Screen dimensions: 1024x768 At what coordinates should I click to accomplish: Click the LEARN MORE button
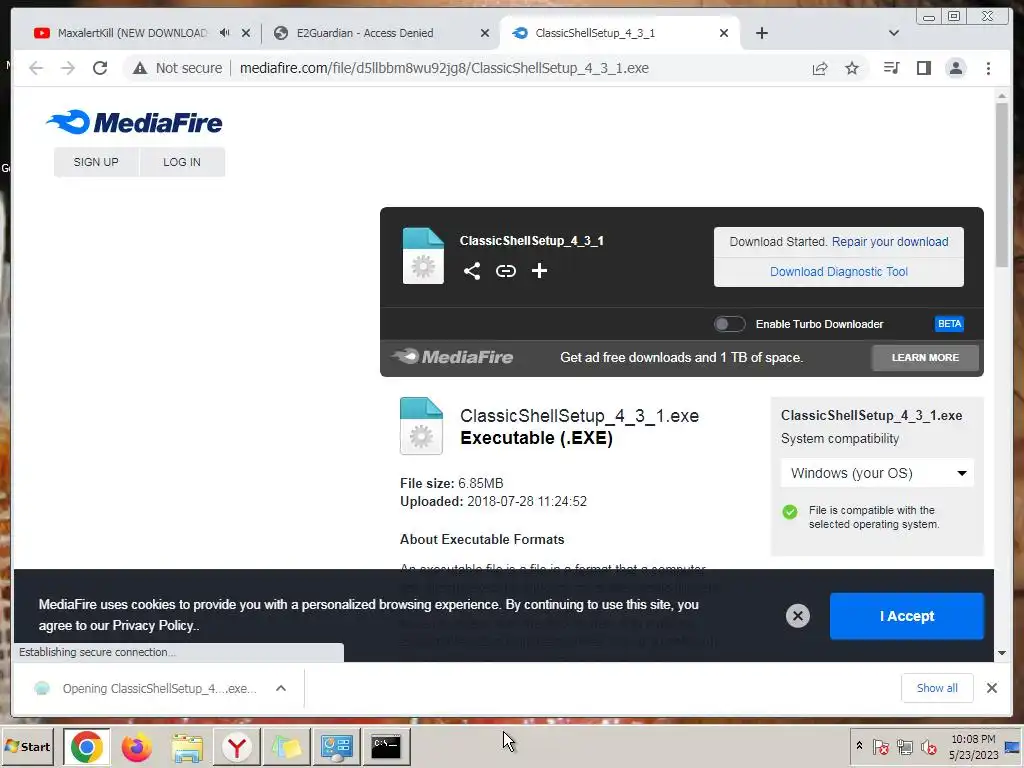coord(925,358)
